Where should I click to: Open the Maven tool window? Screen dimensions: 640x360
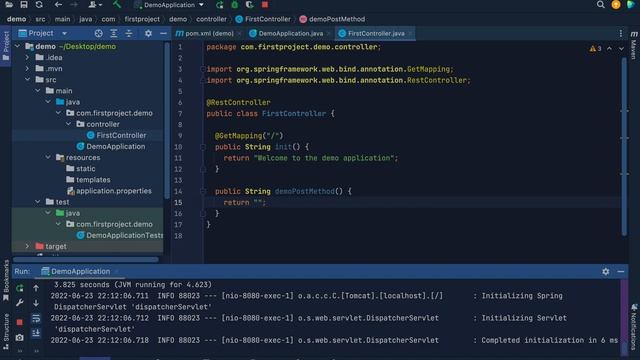coord(634,44)
